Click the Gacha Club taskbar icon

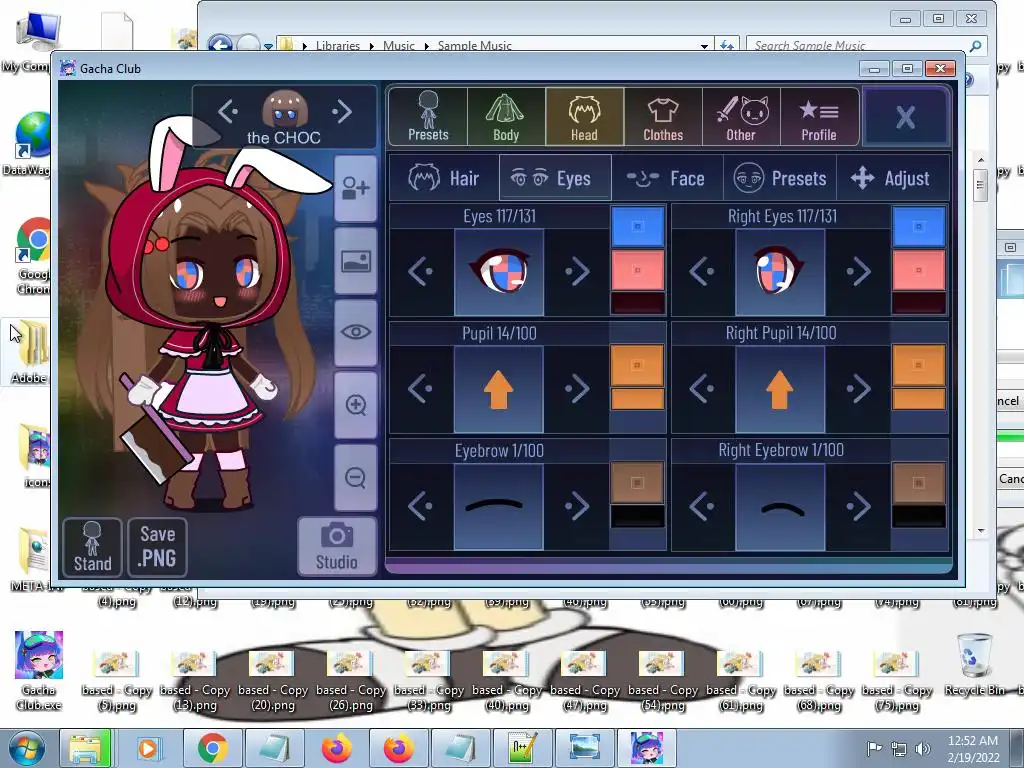pos(647,748)
